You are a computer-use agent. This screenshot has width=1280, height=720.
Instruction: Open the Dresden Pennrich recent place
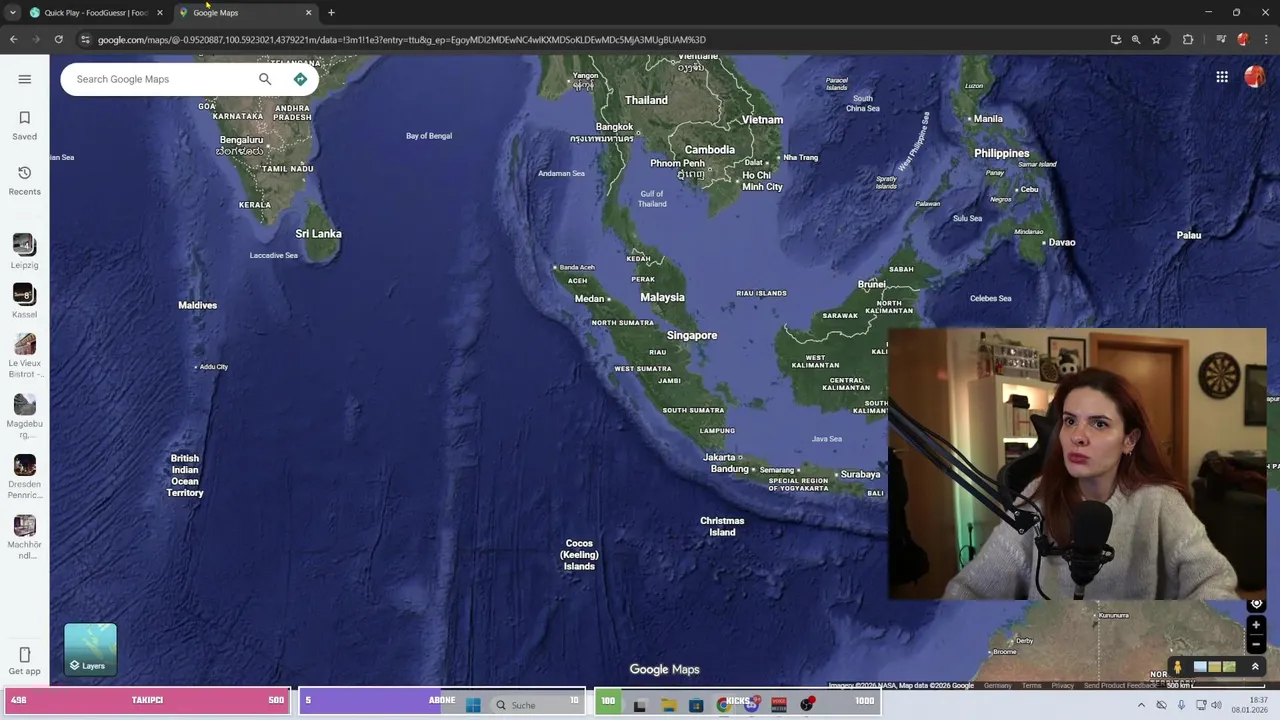[25, 477]
